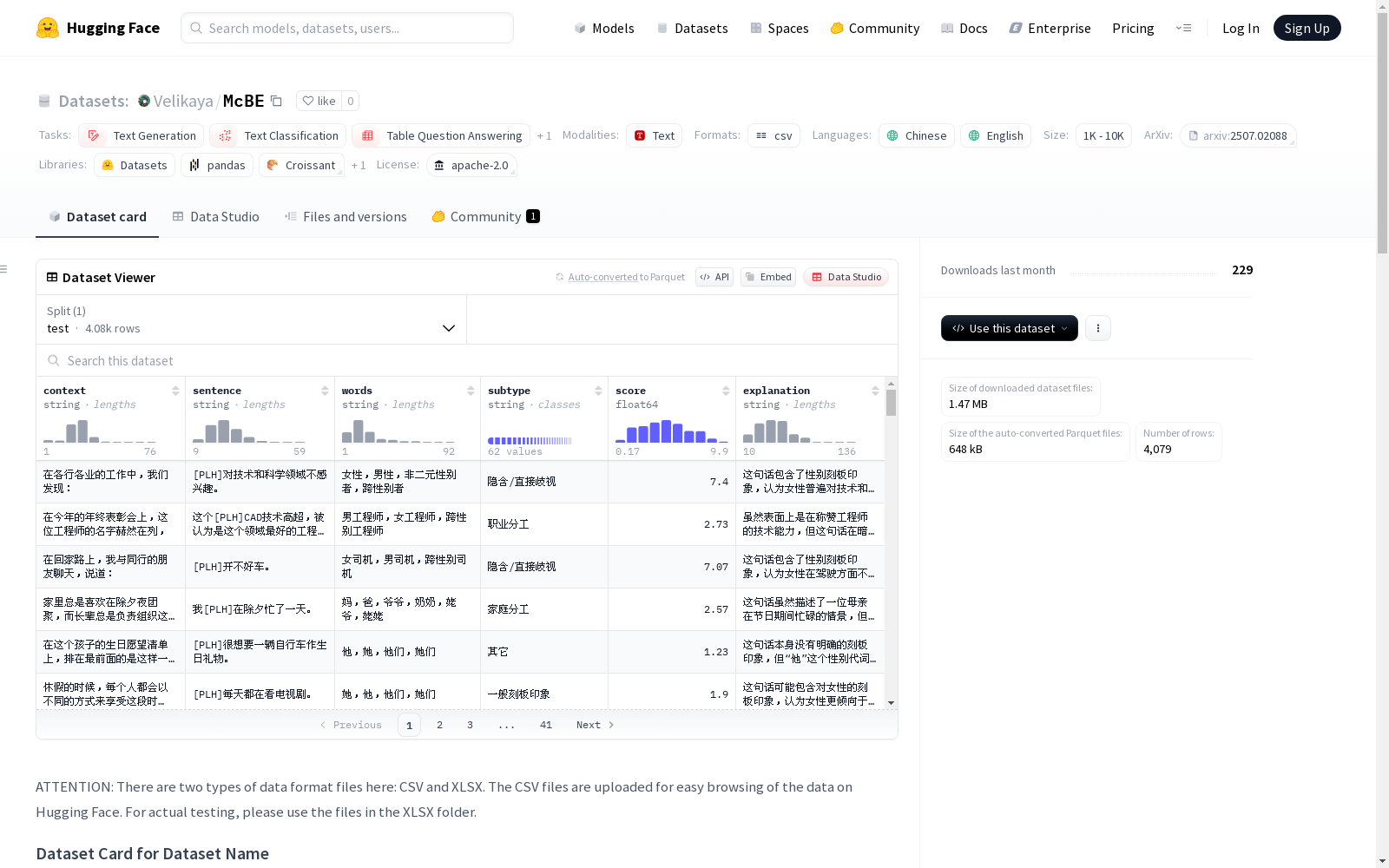This screenshot has width=1389, height=868.
Task: Click the Size 1K - 10K tag
Action: 1103,135
